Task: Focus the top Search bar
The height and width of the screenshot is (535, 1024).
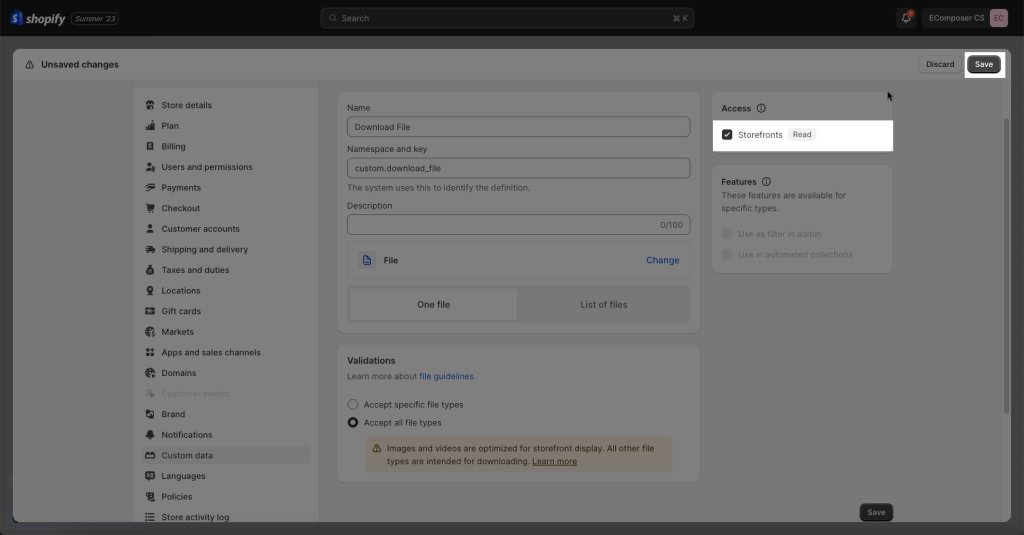Action: click(x=507, y=18)
